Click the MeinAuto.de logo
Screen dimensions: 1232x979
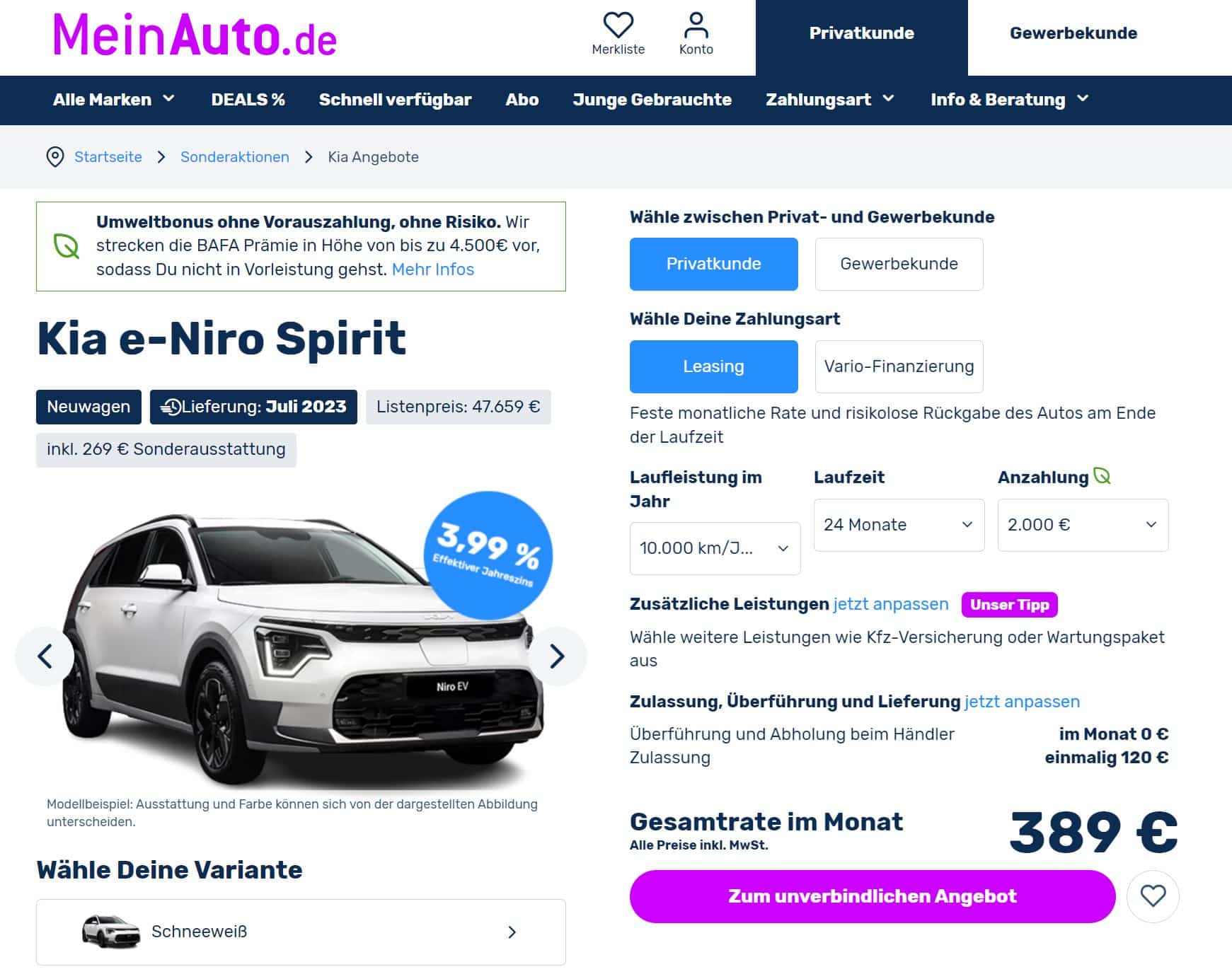[195, 35]
